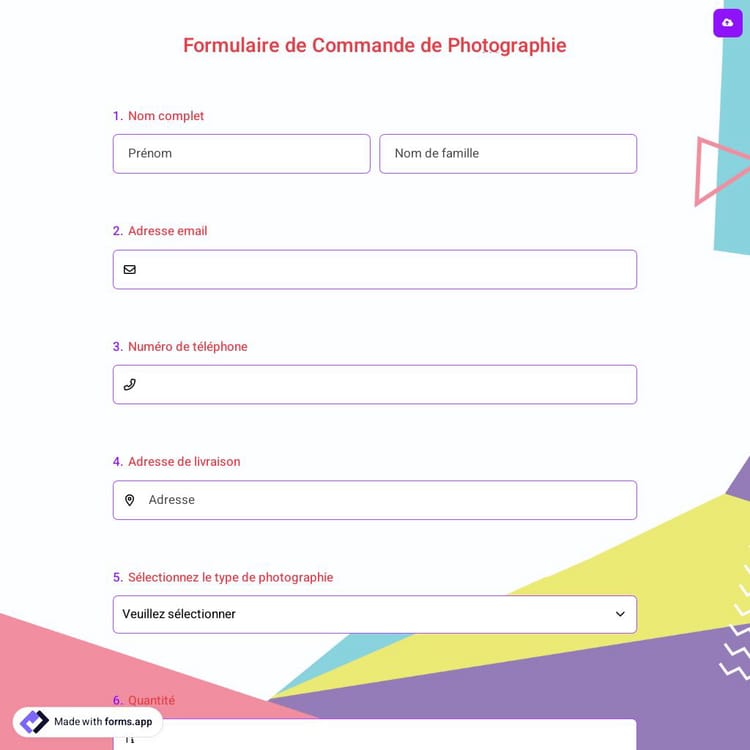The image size is (750, 750).
Task: Click the "Formulaire de Commande de Photographie" title
Action: tap(374, 45)
